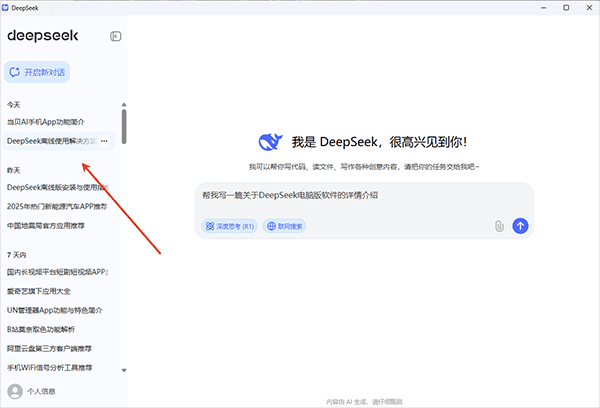This screenshot has width=600, height=408.
Task: Click the DeepSeek whale logo
Action: coord(270,142)
